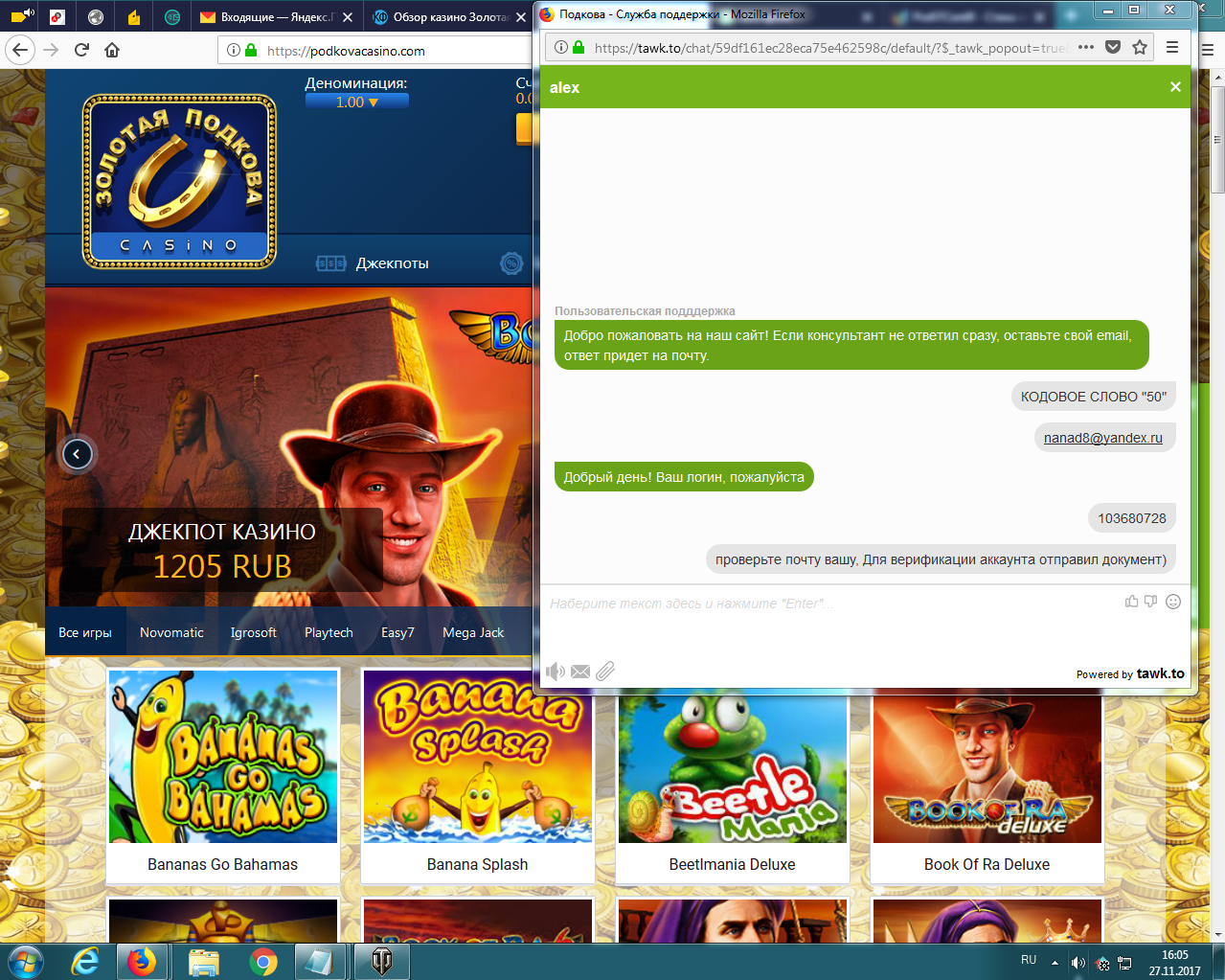Switch to Firefox on the taskbar

(x=142, y=962)
